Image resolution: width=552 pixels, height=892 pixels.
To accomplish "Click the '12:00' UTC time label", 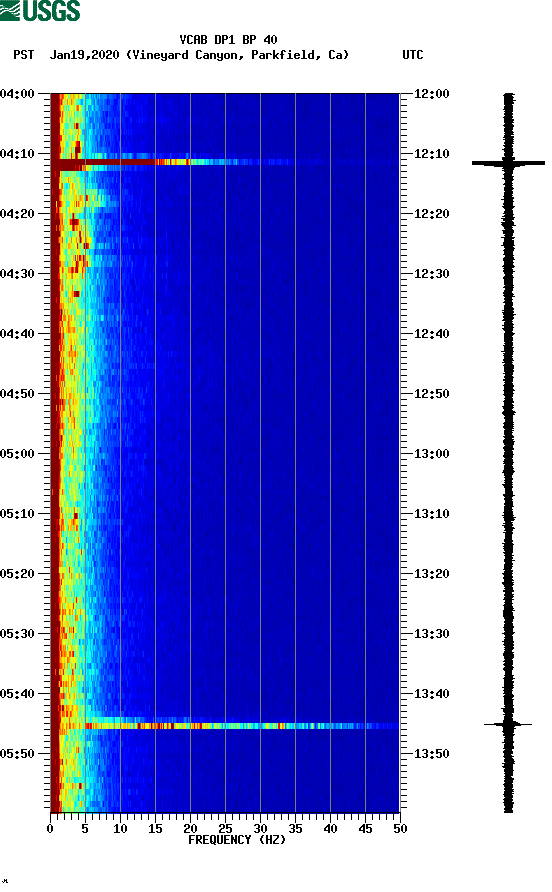I will [431, 94].
